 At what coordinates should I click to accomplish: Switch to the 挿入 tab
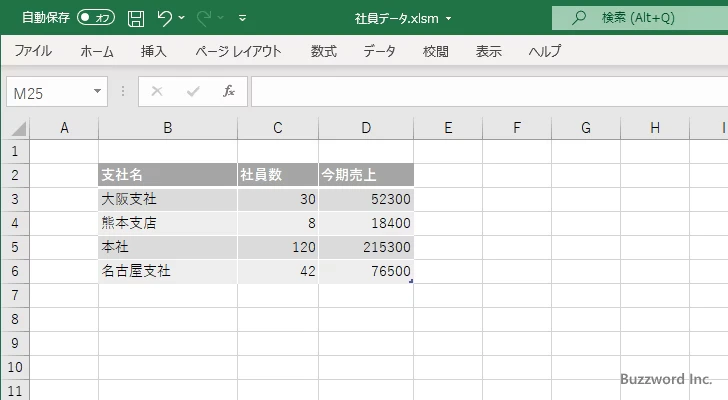point(154,51)
